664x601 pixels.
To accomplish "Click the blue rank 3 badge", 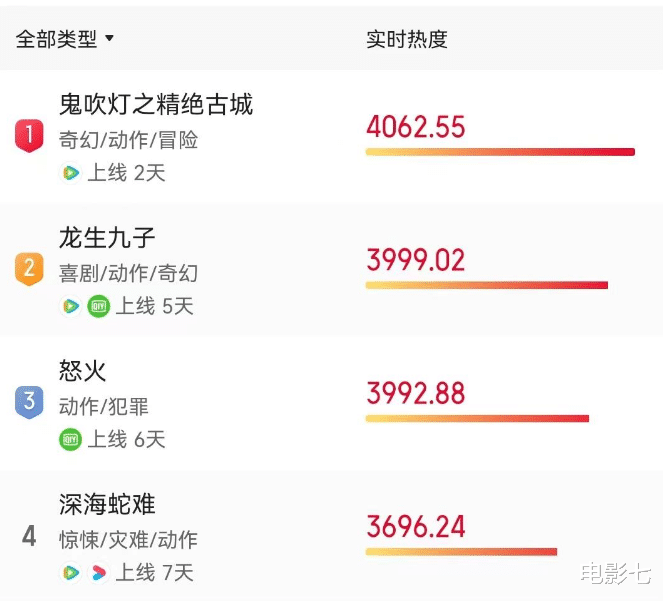I will click(x=29, y=402).
